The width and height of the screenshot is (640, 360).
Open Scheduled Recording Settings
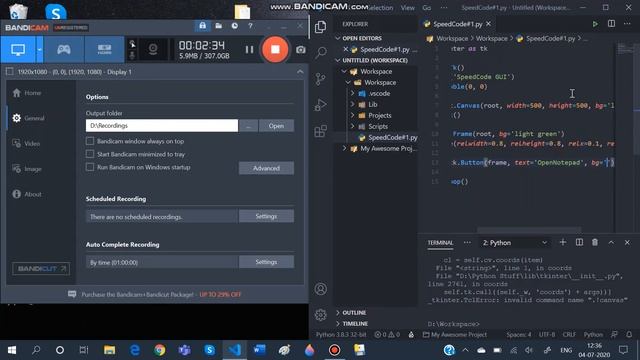tap(266, 216)
